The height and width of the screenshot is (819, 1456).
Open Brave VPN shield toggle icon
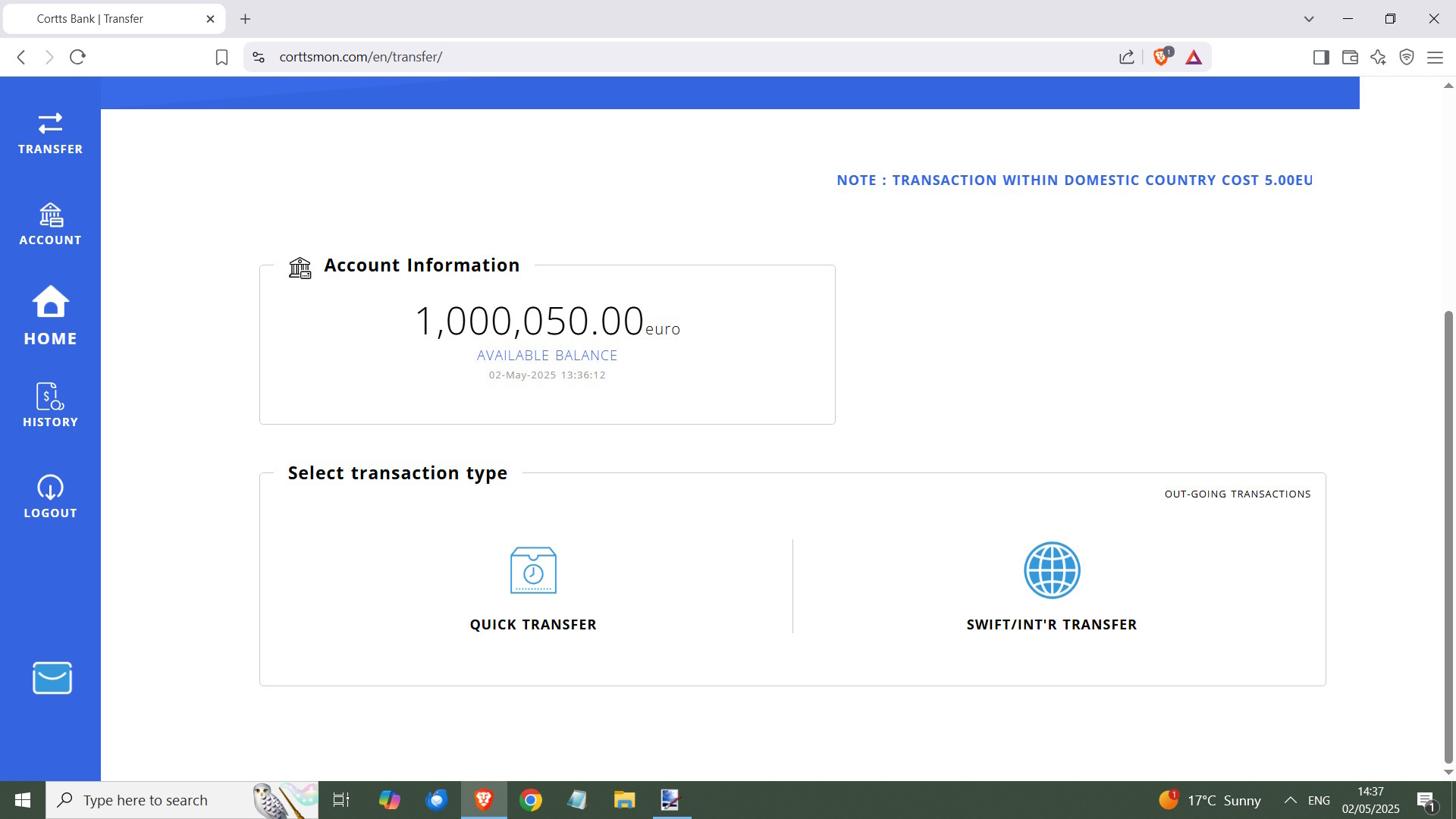1407,57
